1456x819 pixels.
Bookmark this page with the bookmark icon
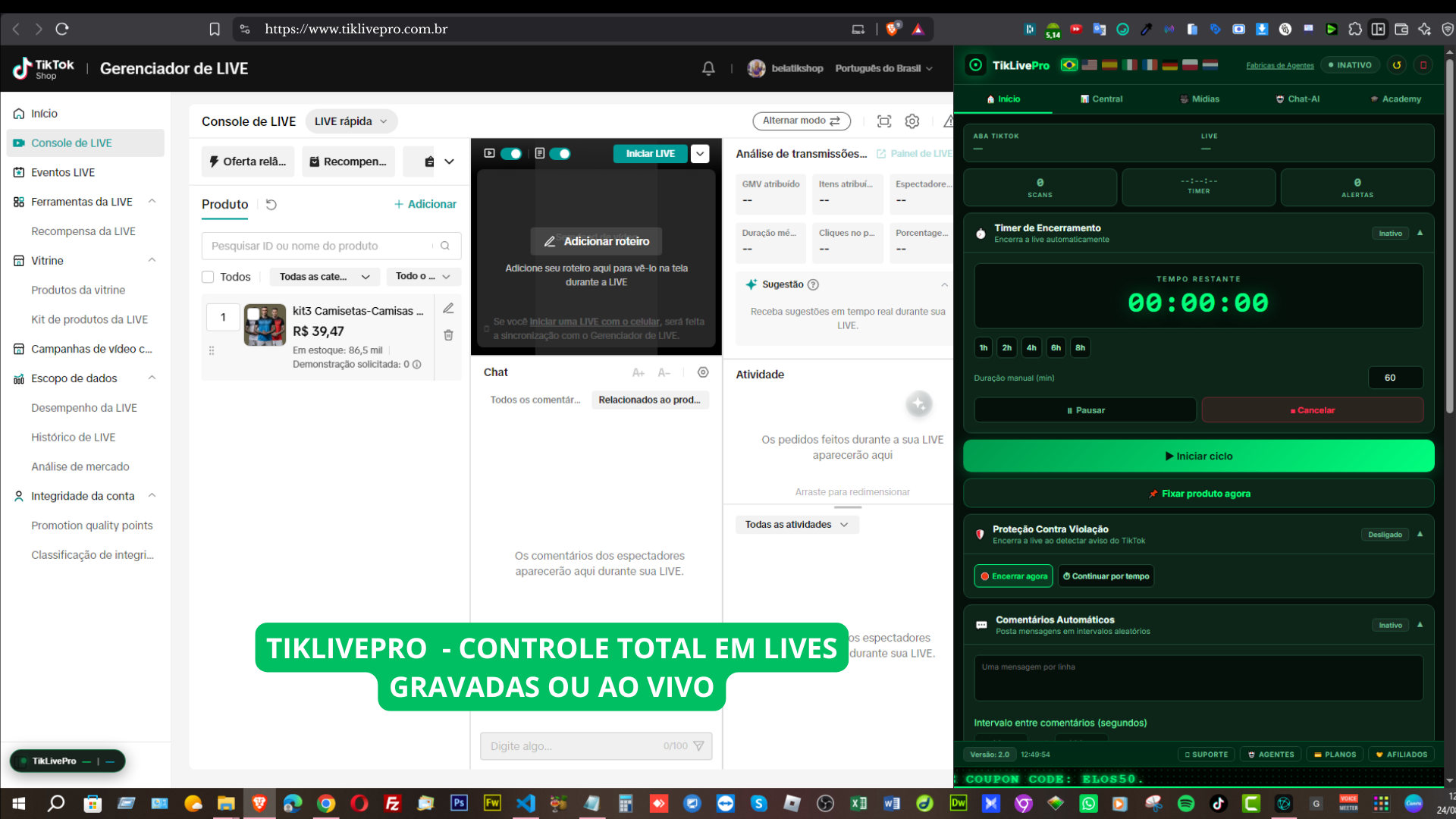click(215, 29)
